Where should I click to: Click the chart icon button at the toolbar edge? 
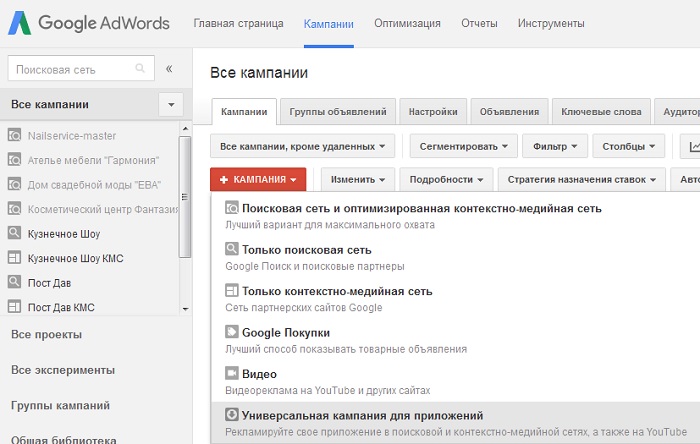(690, 146)
